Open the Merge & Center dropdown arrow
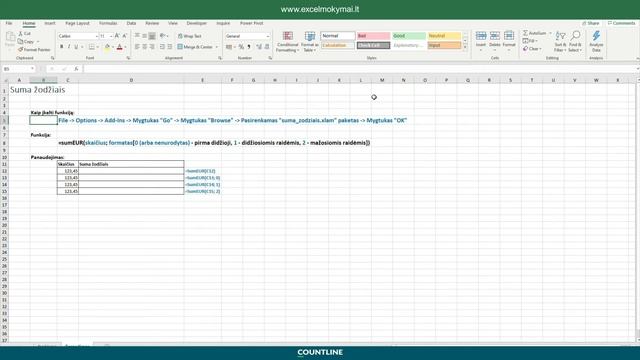Screen dimensions: 640x360 (217, 47)
